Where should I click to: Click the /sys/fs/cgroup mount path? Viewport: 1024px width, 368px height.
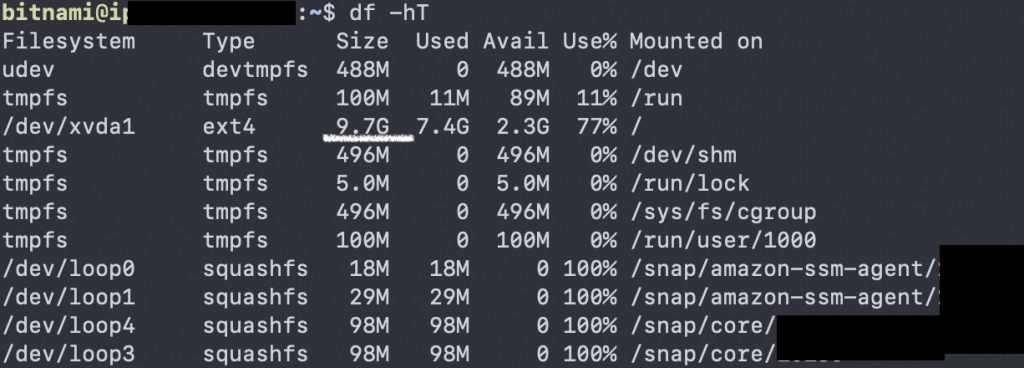point(723,212)
